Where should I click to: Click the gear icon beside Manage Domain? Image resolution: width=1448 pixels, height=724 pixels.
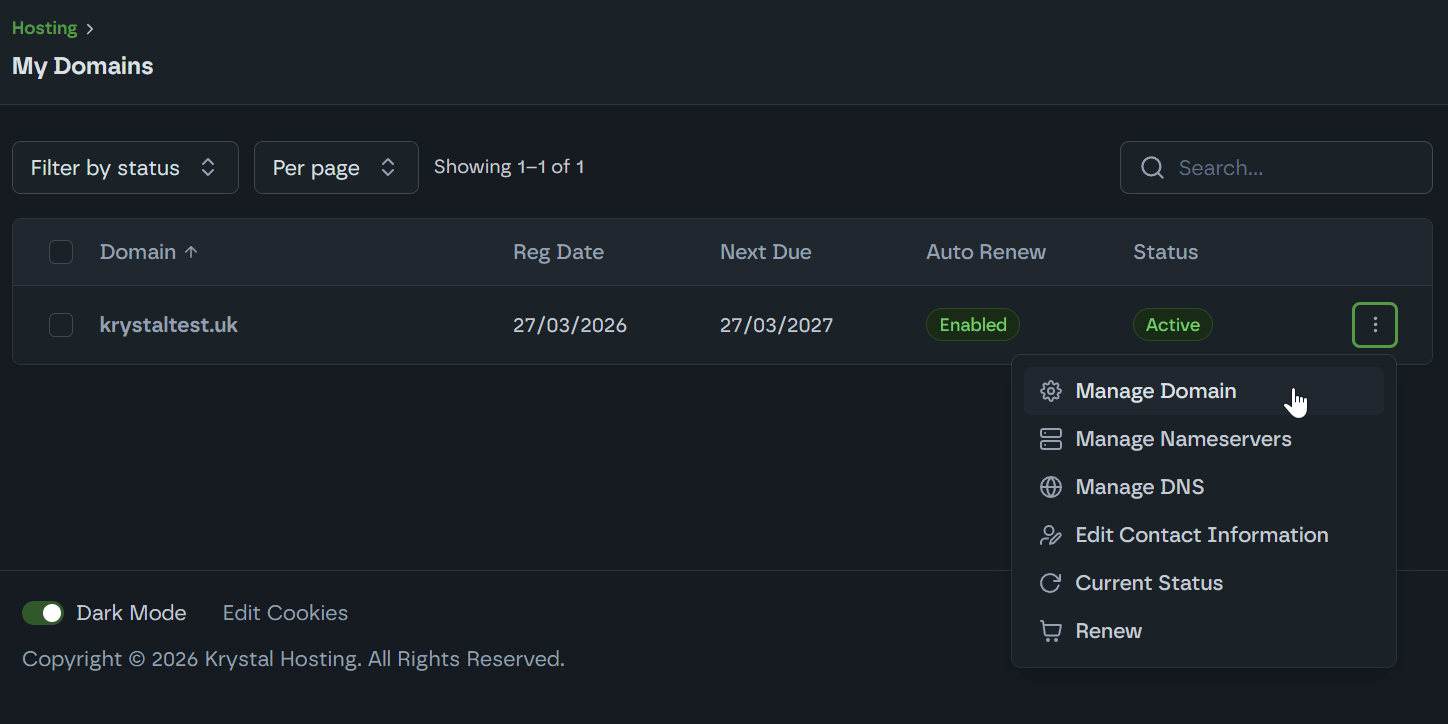tap(1050, 391)
